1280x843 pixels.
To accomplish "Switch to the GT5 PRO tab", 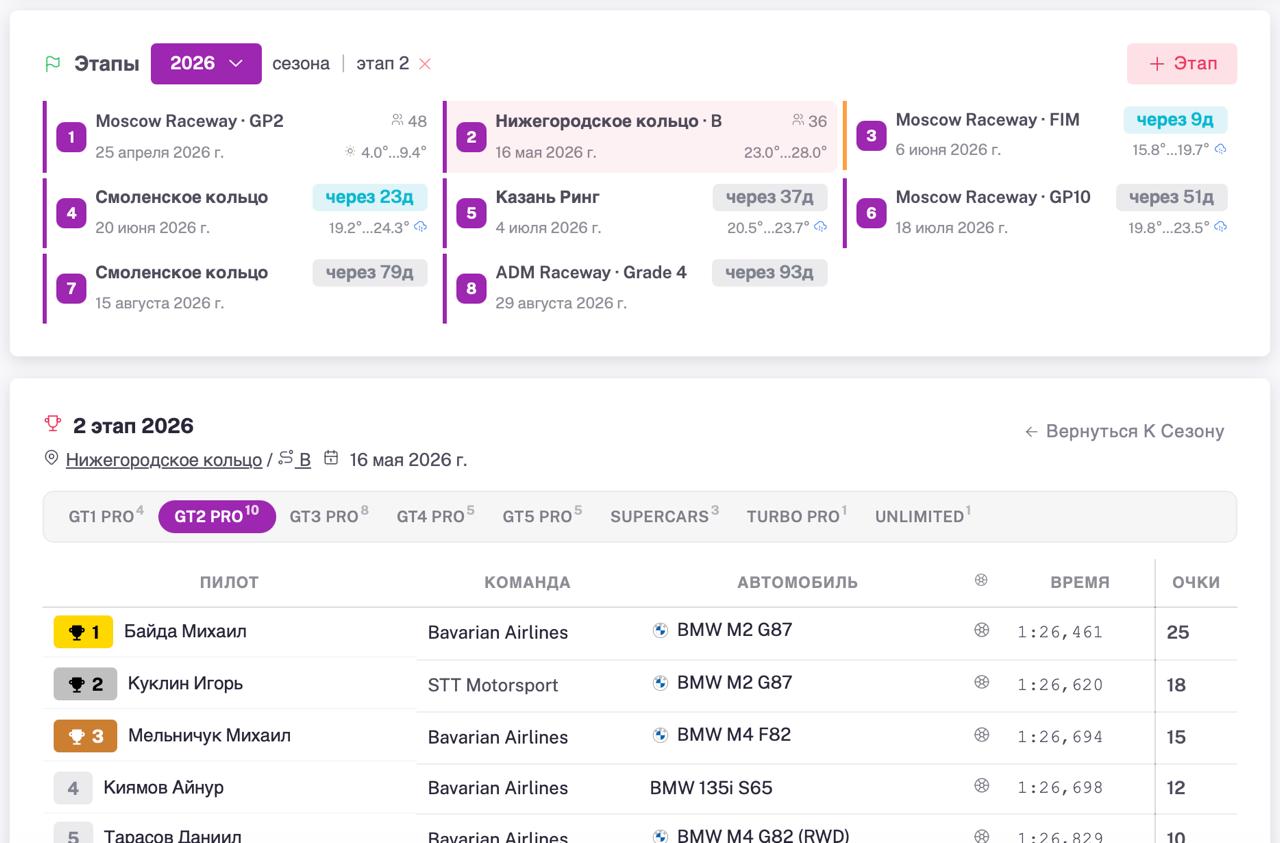I will coord(542,516).
